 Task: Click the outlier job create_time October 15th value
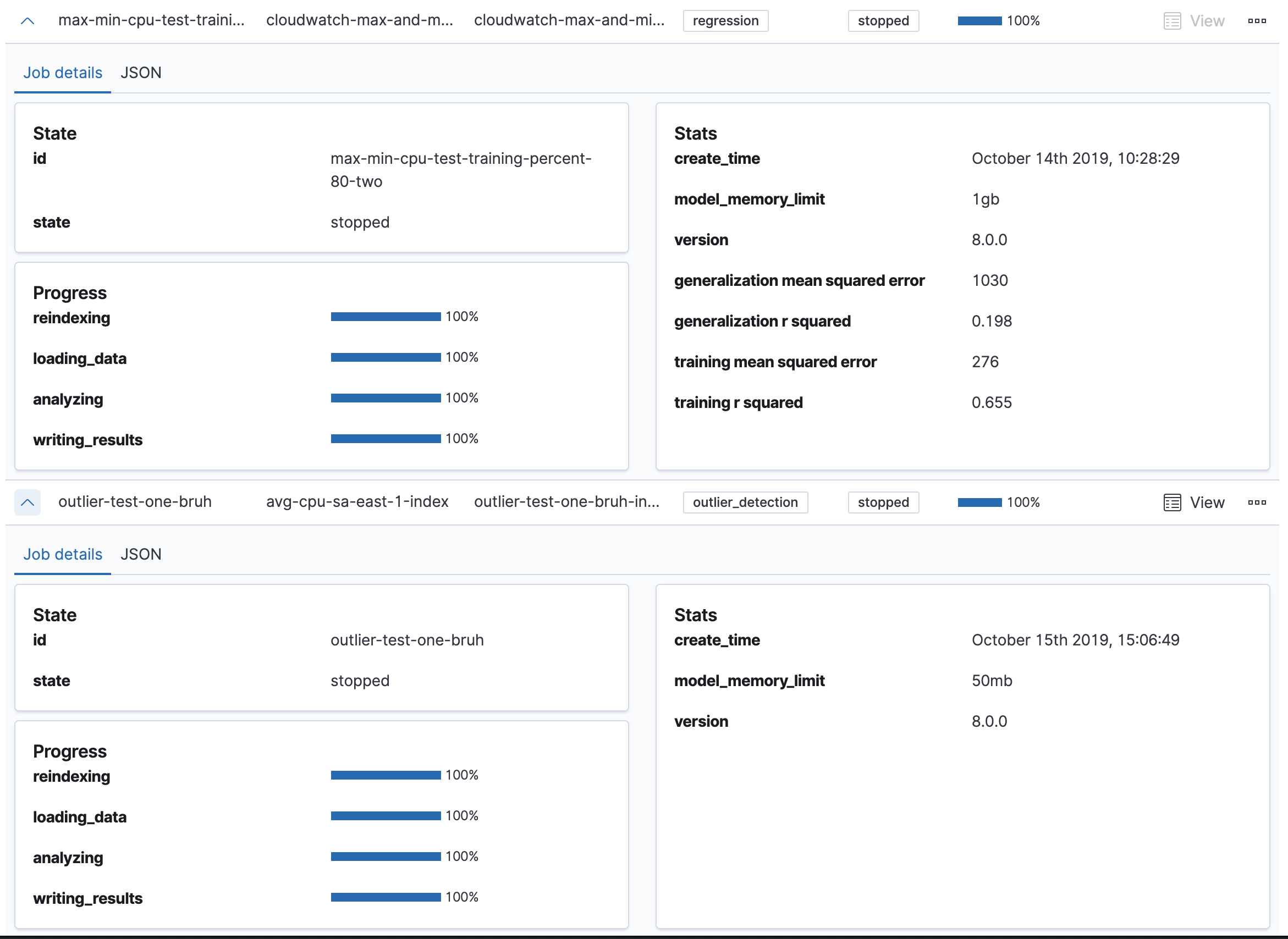(1075, 640)
